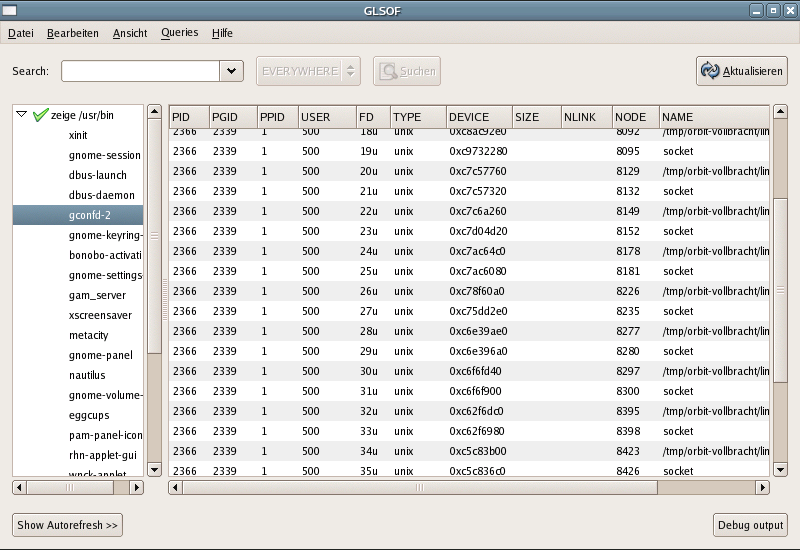Select rhn-applet-gui in the process tree
Screen dimensions: 800x550
103,455
